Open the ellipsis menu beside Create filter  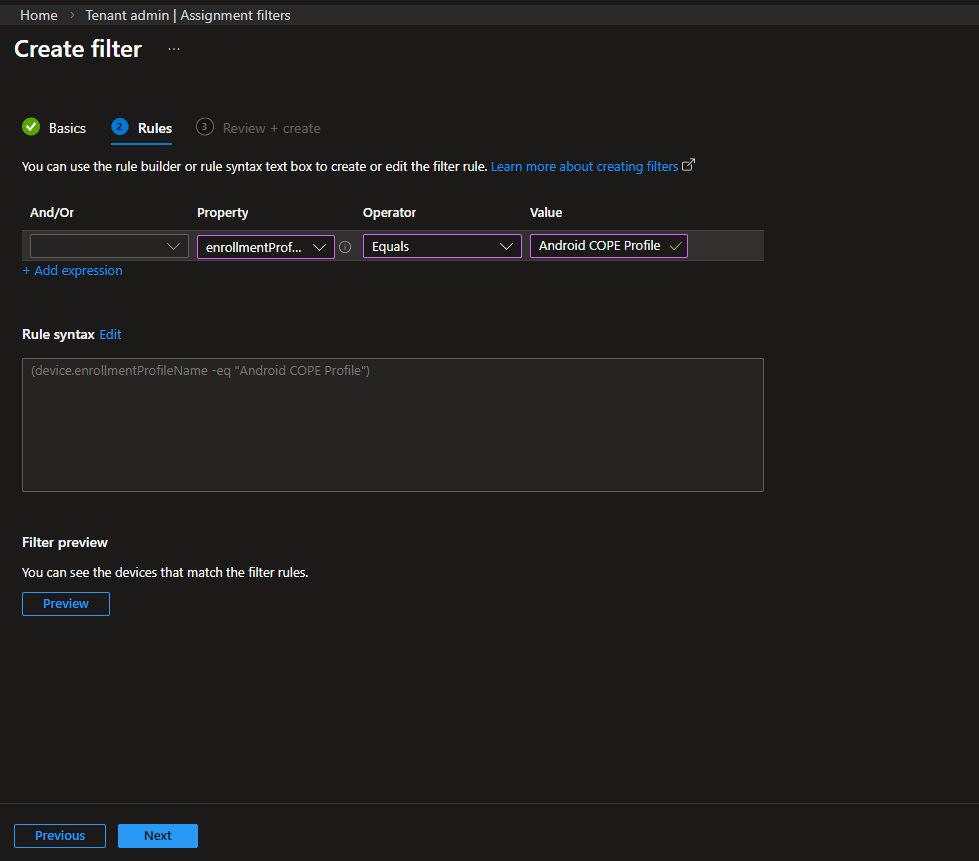pos(174,49)
